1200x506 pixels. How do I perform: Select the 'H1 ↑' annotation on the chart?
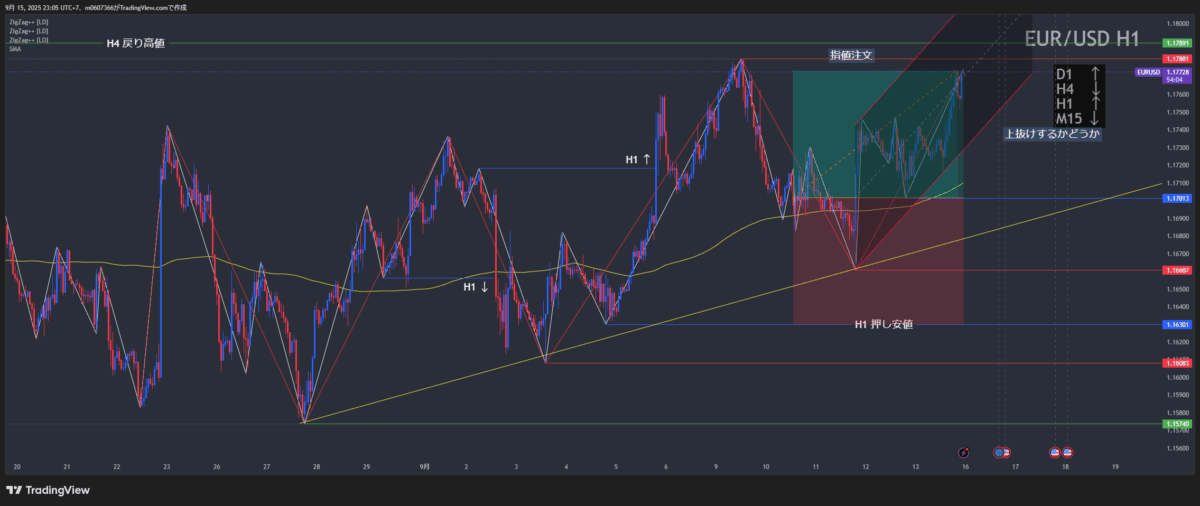[638, 159]
